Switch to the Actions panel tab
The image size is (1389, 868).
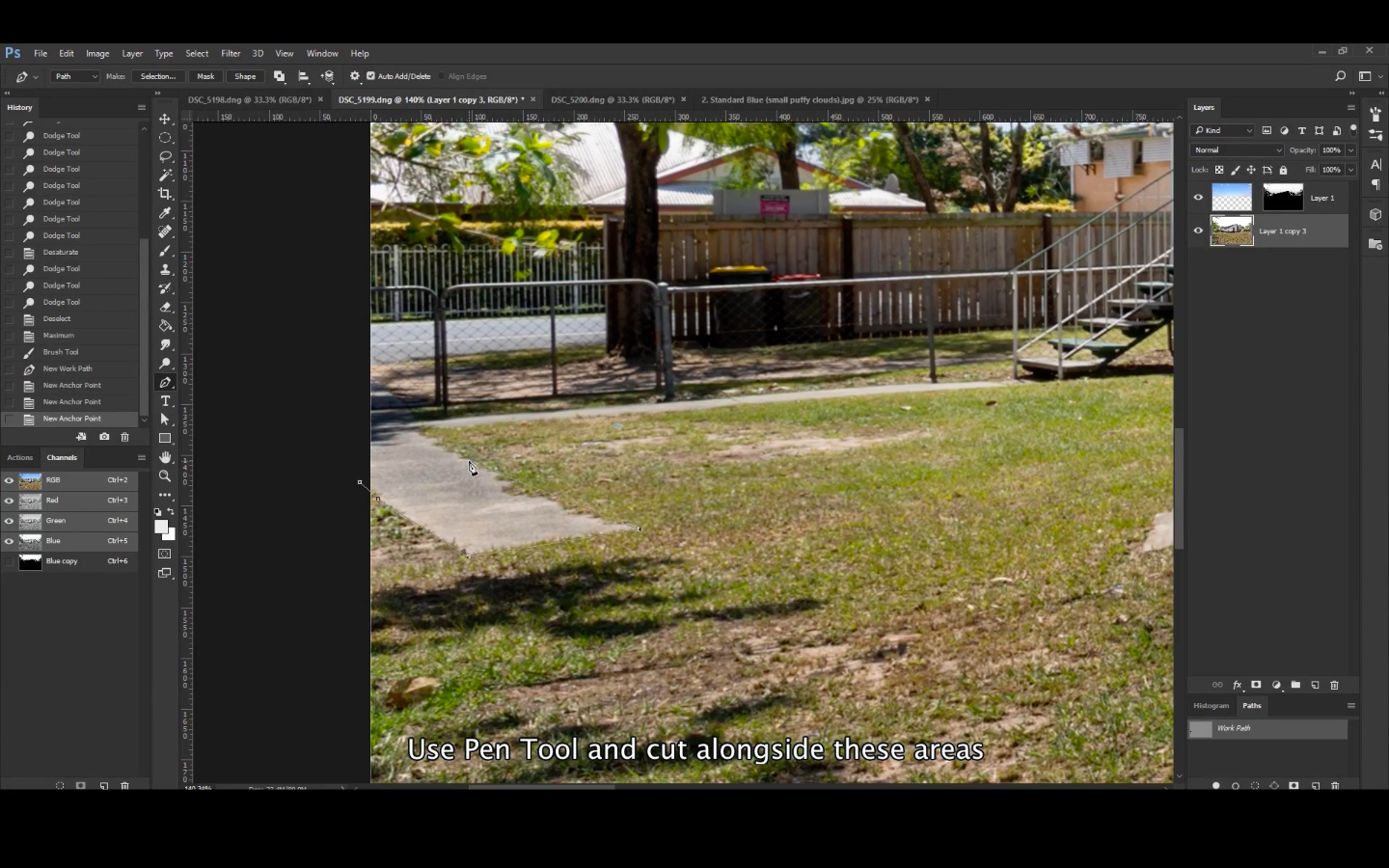[x=19, y=457]
